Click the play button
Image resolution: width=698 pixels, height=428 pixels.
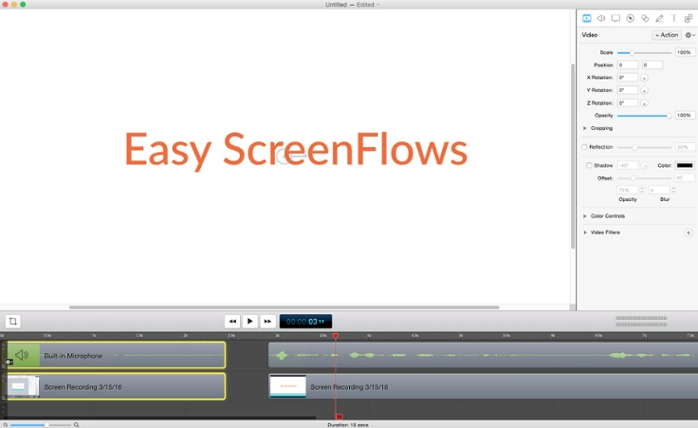[x=250, y=321]
